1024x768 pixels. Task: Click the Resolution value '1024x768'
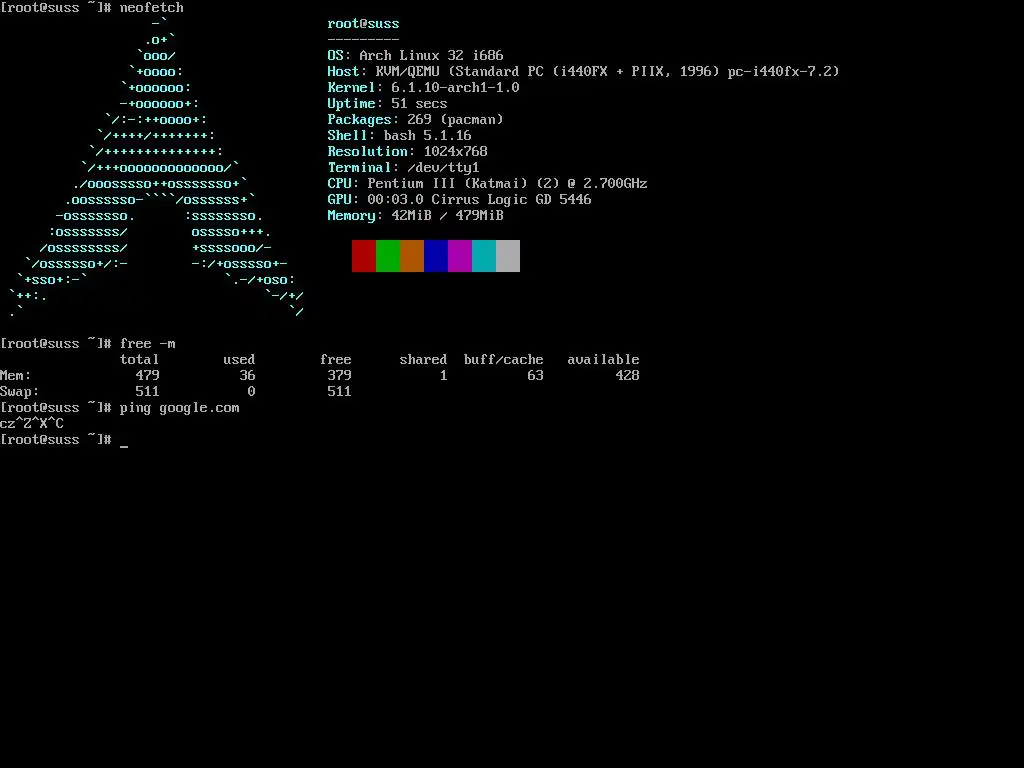point(455,152)
